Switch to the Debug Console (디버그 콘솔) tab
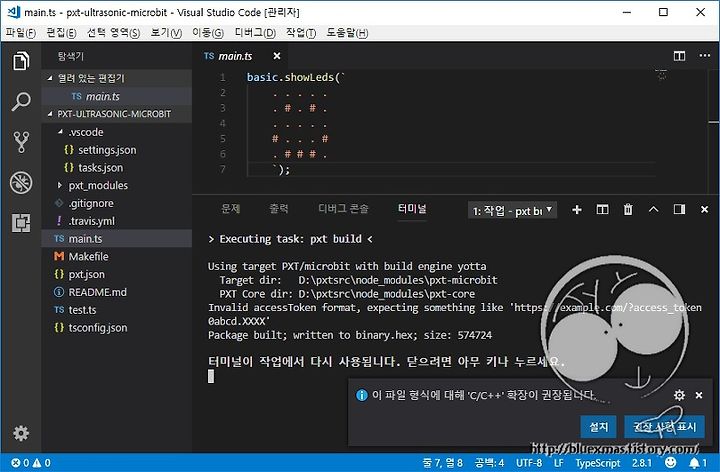This screenshot has width=720, height=472. [343, 209]
